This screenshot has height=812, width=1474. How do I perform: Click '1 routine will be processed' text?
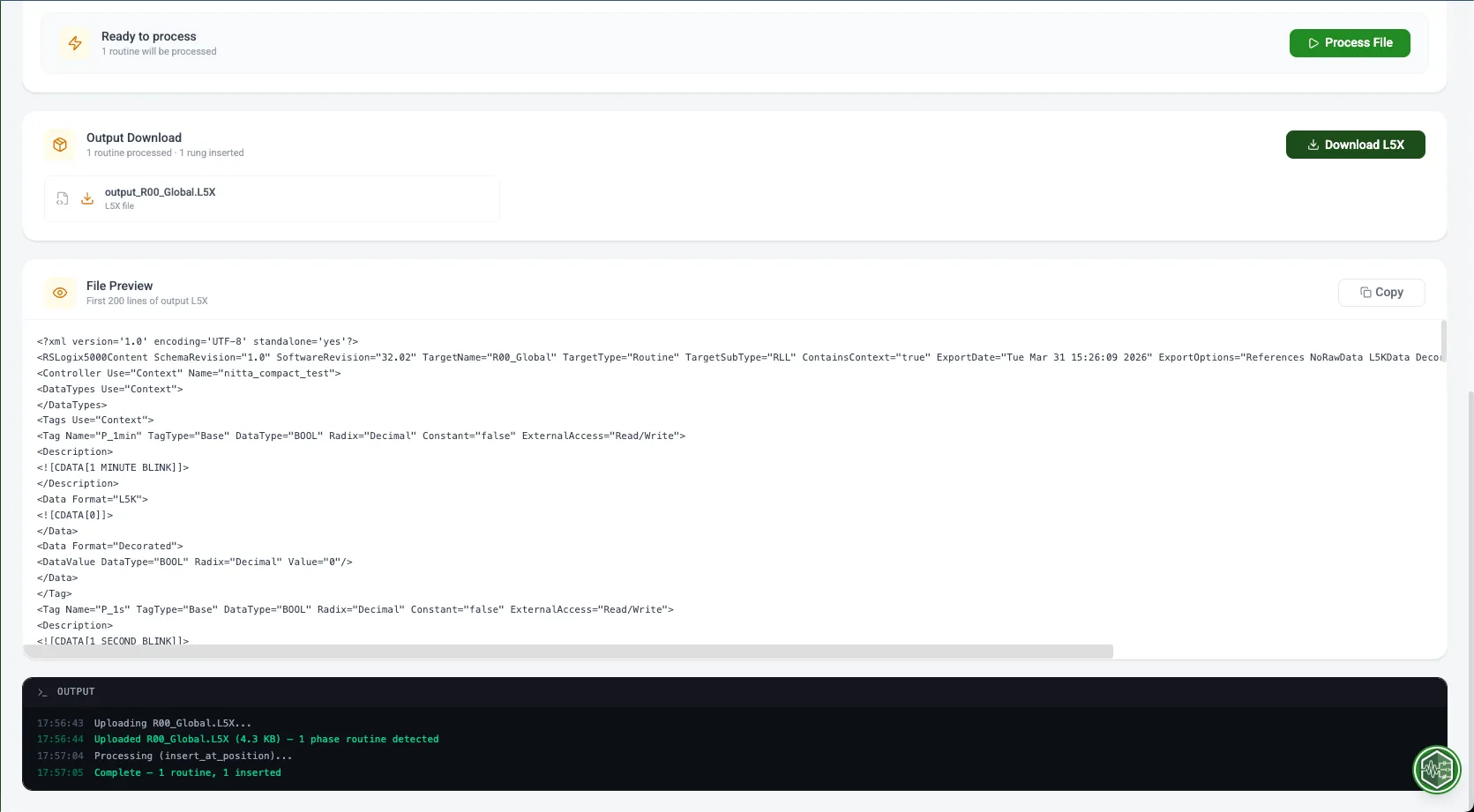[159, 51]
